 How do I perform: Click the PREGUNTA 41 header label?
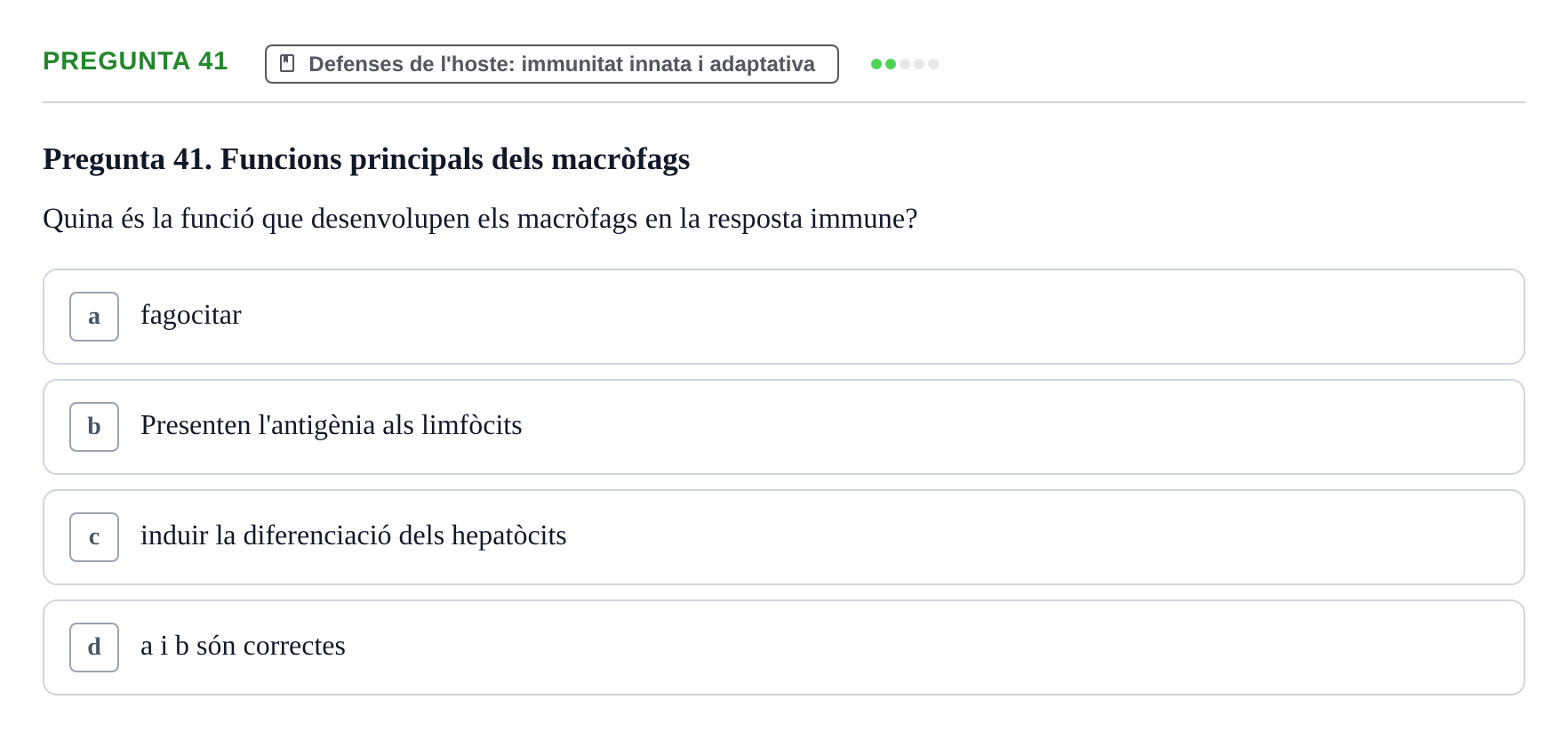click(x=135, y=60)
